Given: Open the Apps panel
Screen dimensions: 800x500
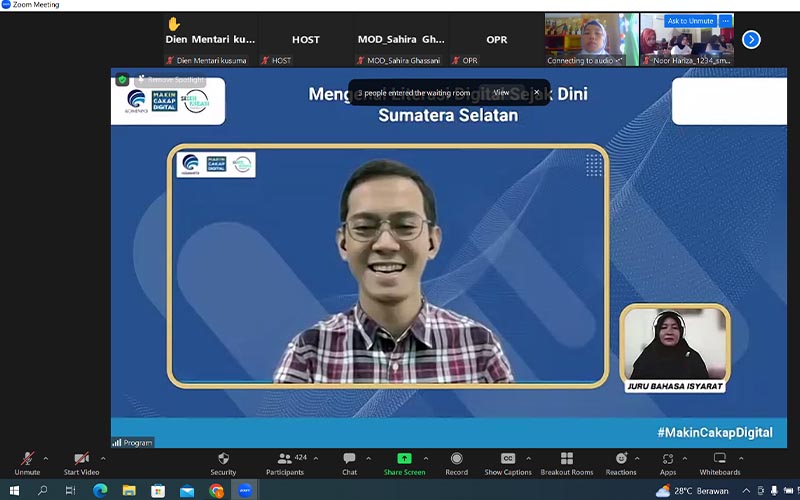Looking at the screenshot, I should pos(668,463).
